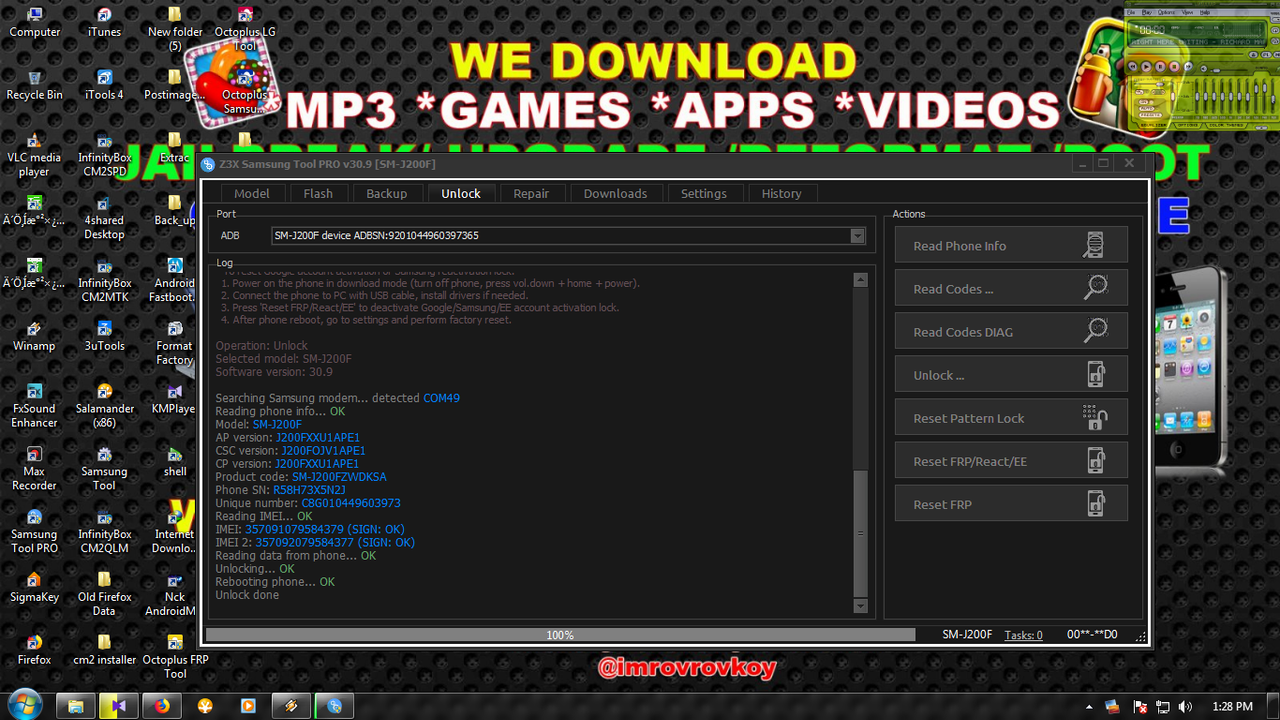Launch the SigmaKey desktop icon
The image size is (1280, 720).
[34, 588]
